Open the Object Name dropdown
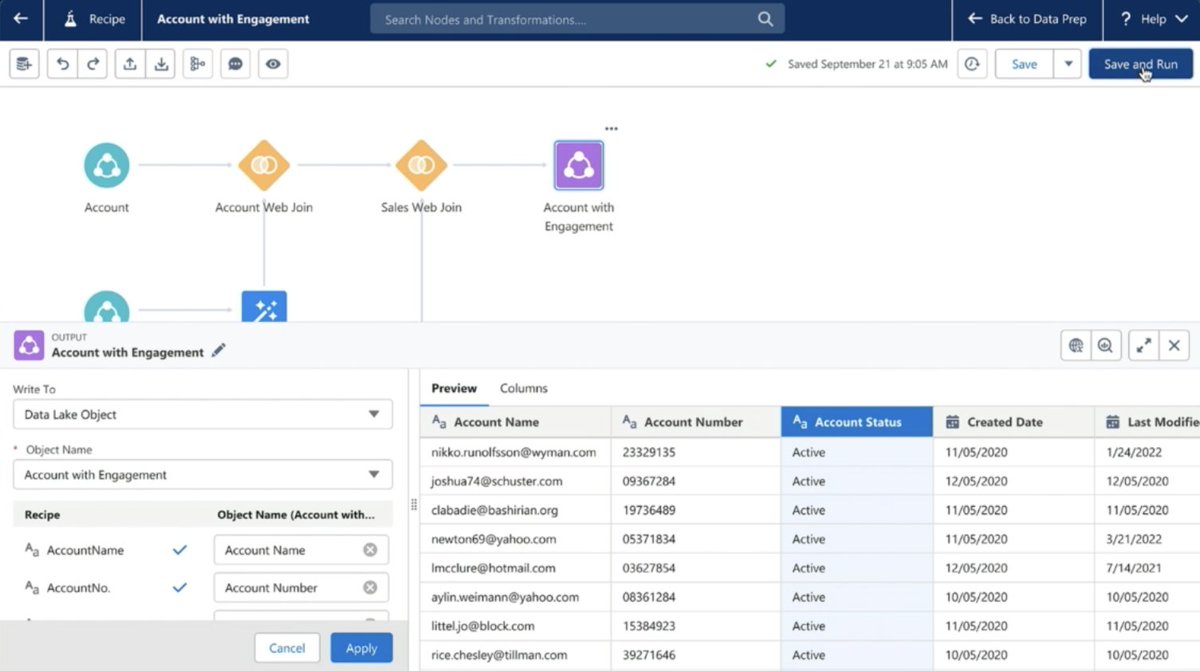Image resolution: width=1200 pixels, height=671 pixels. click(x=202, y=475)
